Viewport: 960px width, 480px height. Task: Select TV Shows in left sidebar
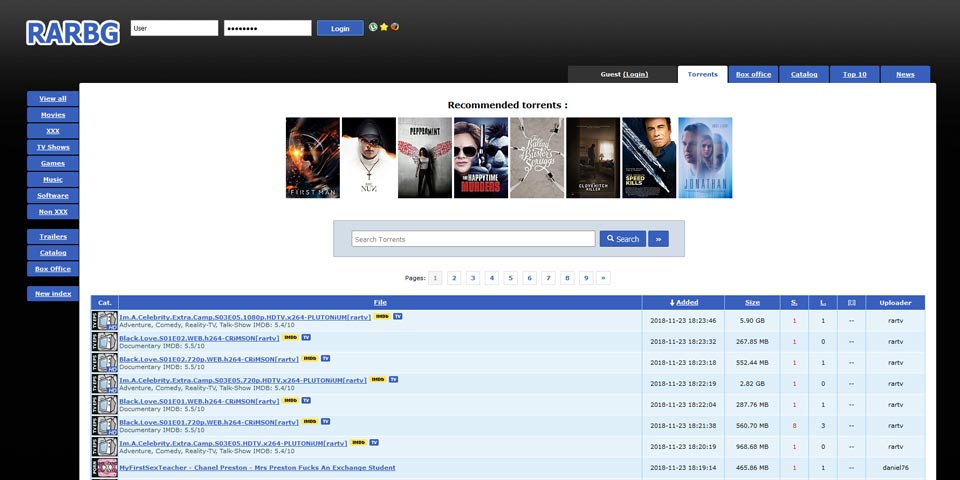point(53,147)
